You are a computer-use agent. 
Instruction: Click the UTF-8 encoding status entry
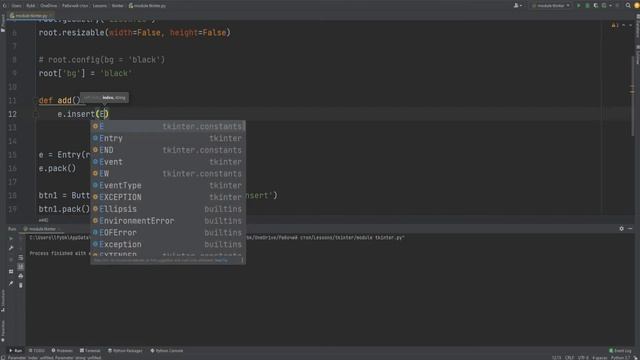tap(583, 358)
